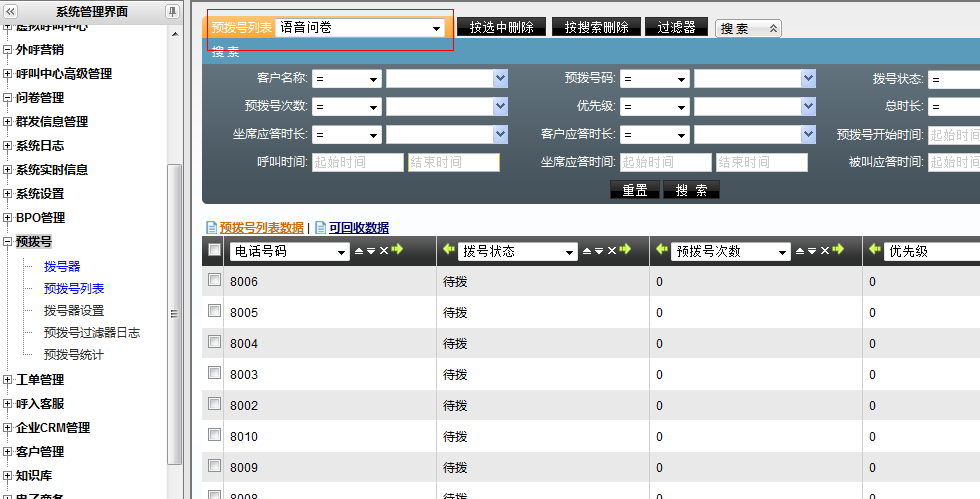The width and height of the screenshot is (980, 499).
Task: Click green left arrow on 优先级 column
Action: (x=874, y=250)
